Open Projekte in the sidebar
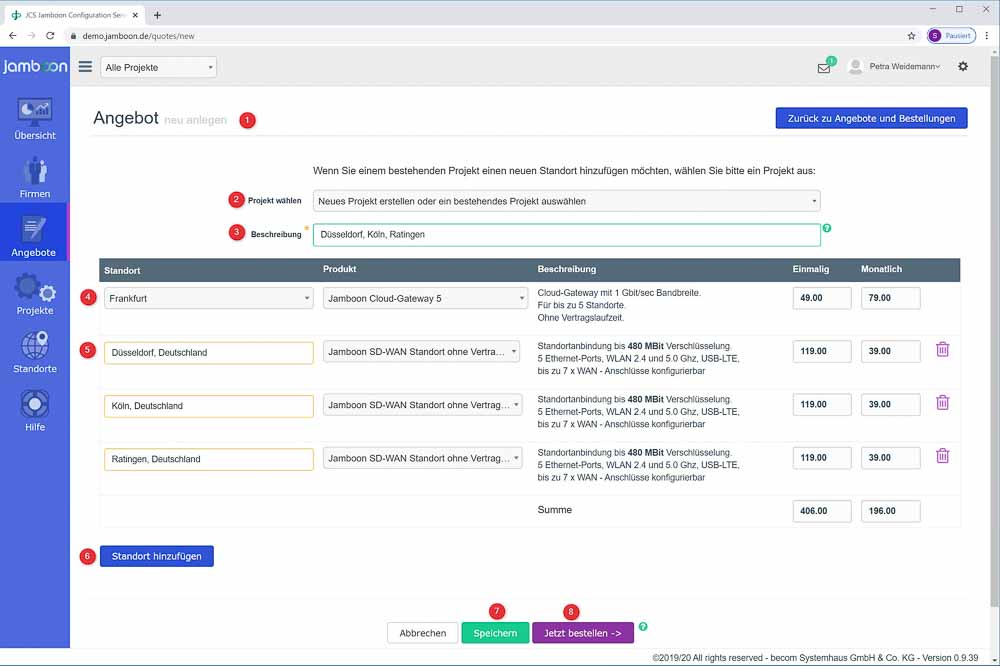The image size is (1000, 666). point(34,294)
